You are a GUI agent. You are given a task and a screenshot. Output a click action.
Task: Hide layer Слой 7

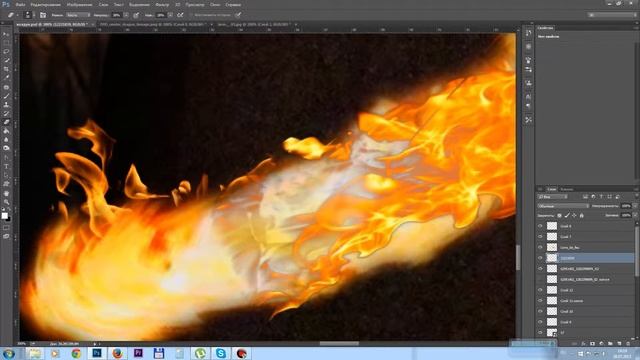(540, 236)
